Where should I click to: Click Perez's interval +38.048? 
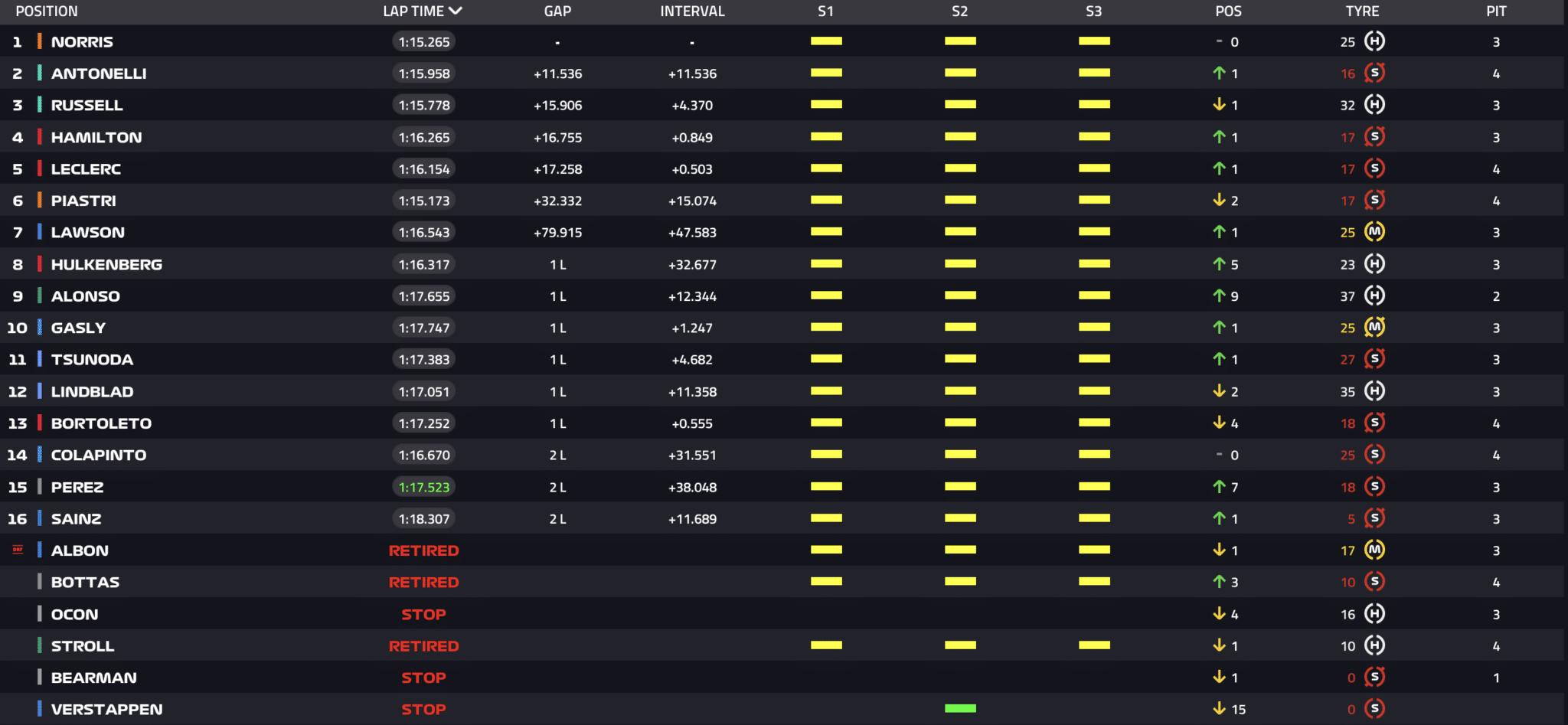tap(692, 488)
